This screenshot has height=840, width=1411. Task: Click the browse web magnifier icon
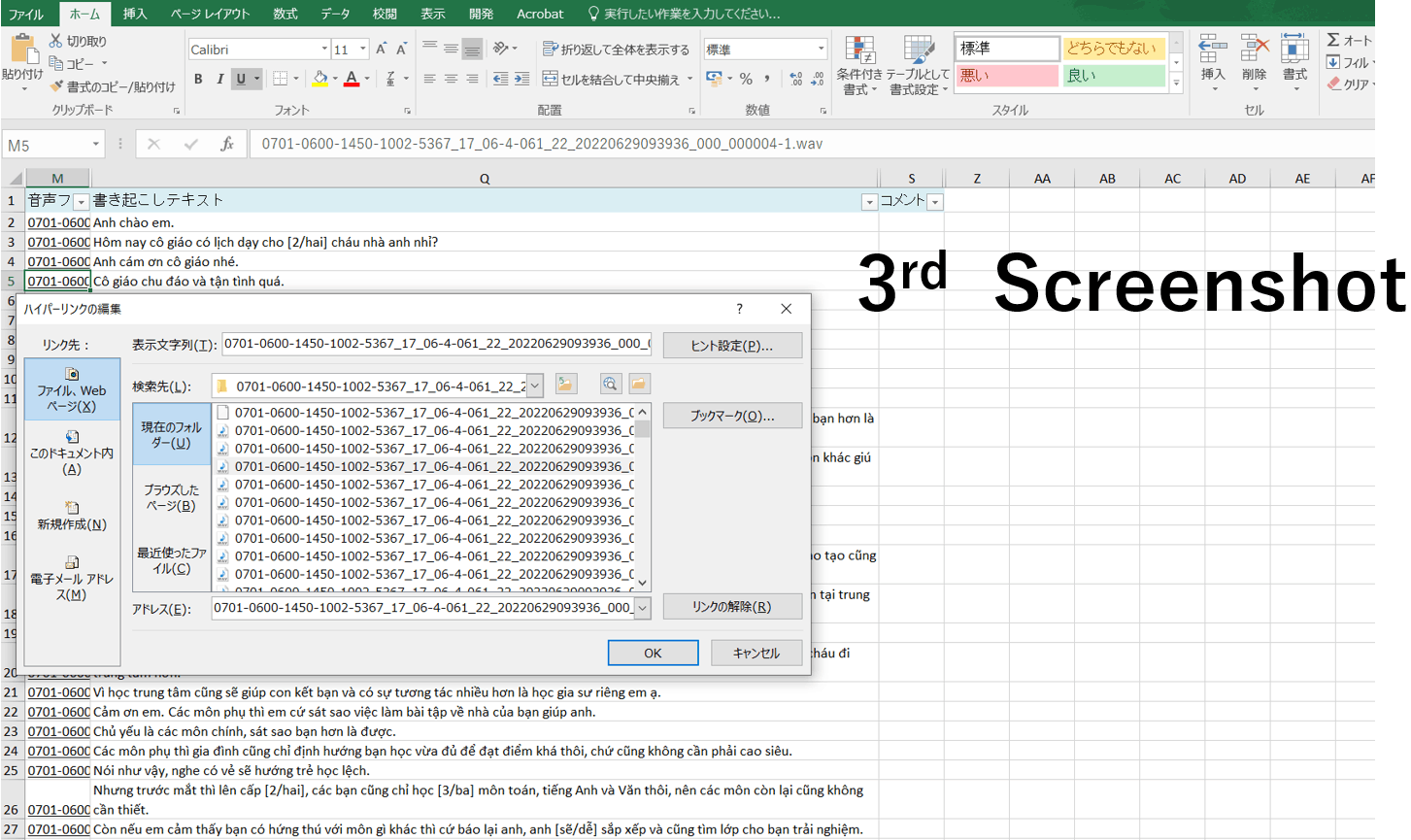tap(610, 385)
